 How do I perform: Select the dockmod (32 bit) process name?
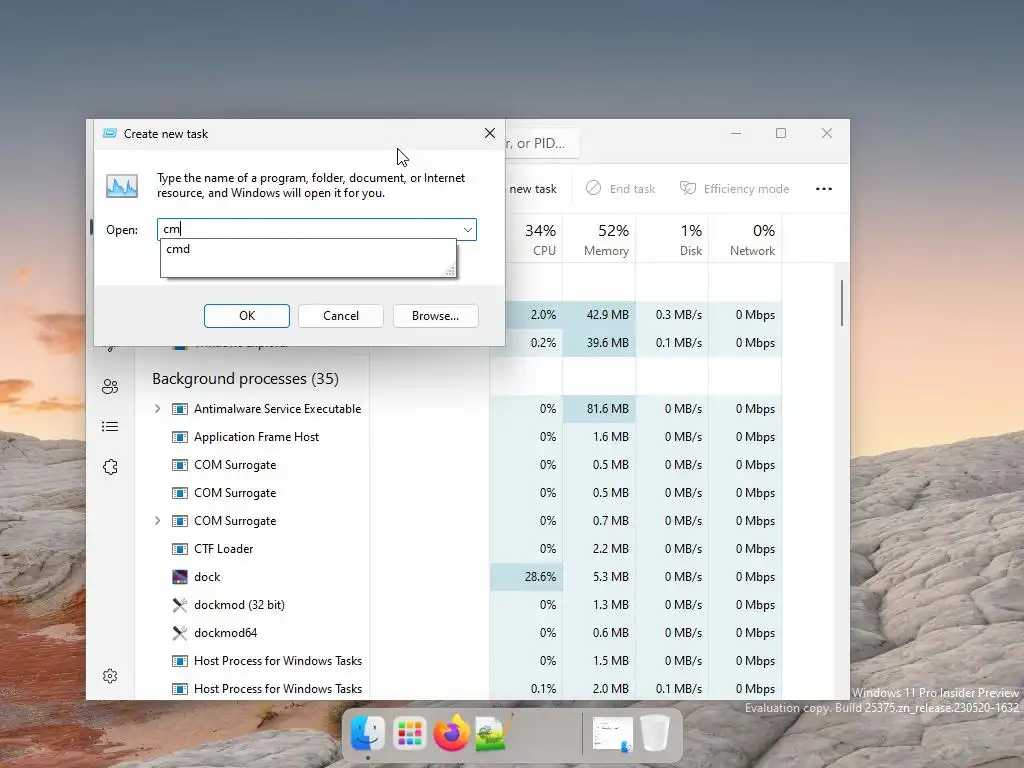[239, 605]
